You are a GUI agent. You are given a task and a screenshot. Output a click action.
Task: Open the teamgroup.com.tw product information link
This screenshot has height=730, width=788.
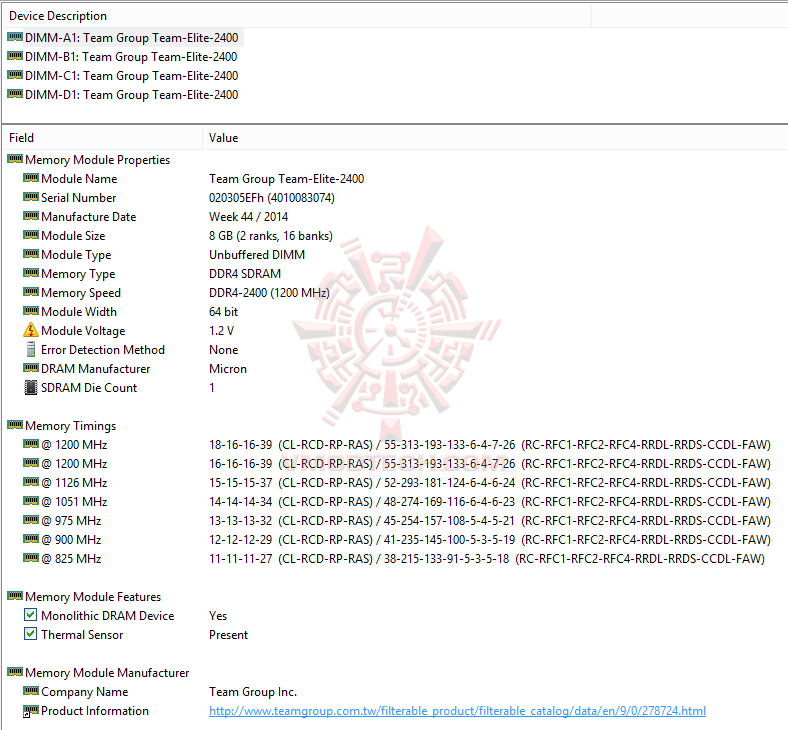pyautogui.click(x=457, y=711)
